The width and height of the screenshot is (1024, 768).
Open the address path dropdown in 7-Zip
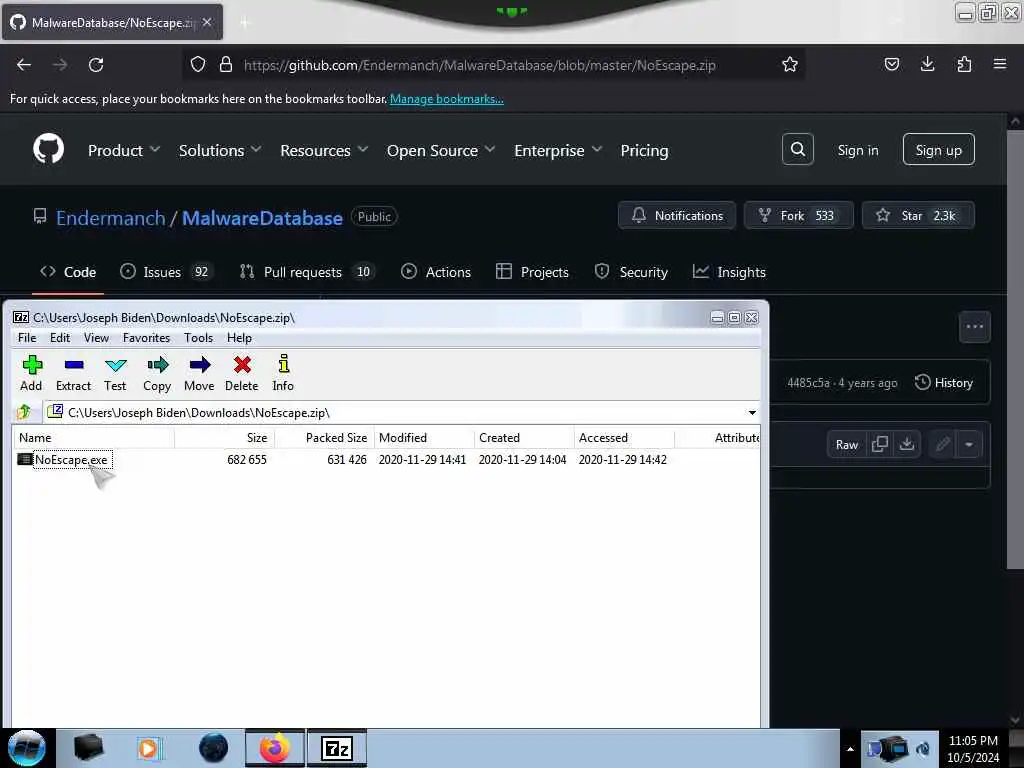click(x=752, y=413)
